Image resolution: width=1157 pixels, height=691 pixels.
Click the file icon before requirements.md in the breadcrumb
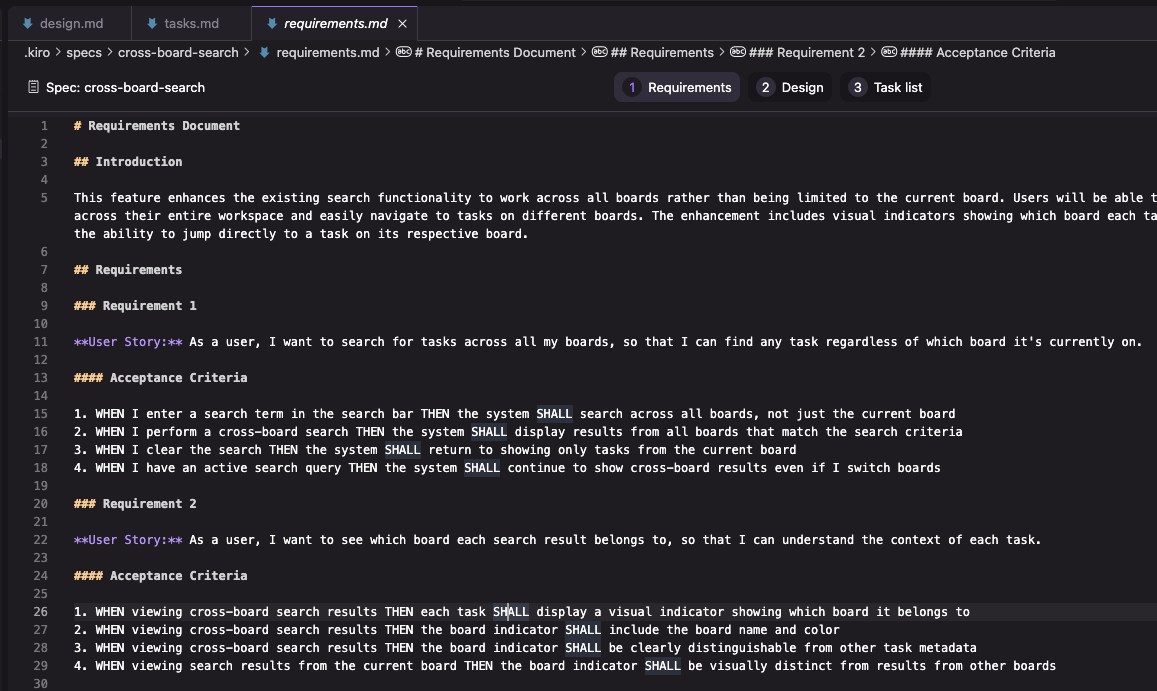264,53
